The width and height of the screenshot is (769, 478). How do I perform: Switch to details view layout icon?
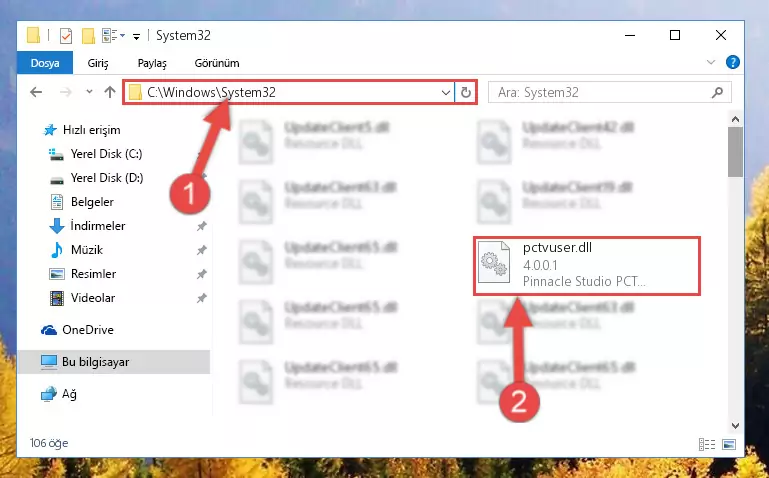tap(707, 444)
